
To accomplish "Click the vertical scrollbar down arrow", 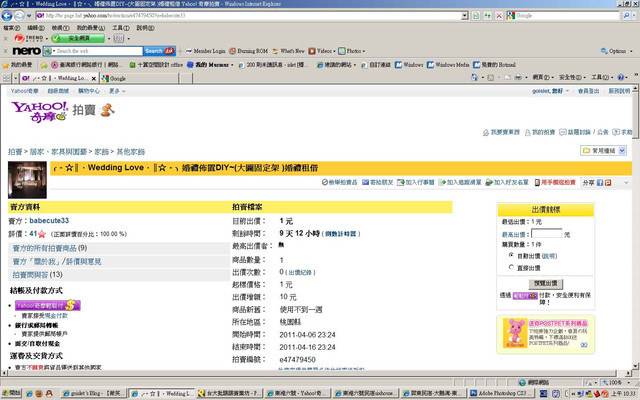I will click(636, 366).
